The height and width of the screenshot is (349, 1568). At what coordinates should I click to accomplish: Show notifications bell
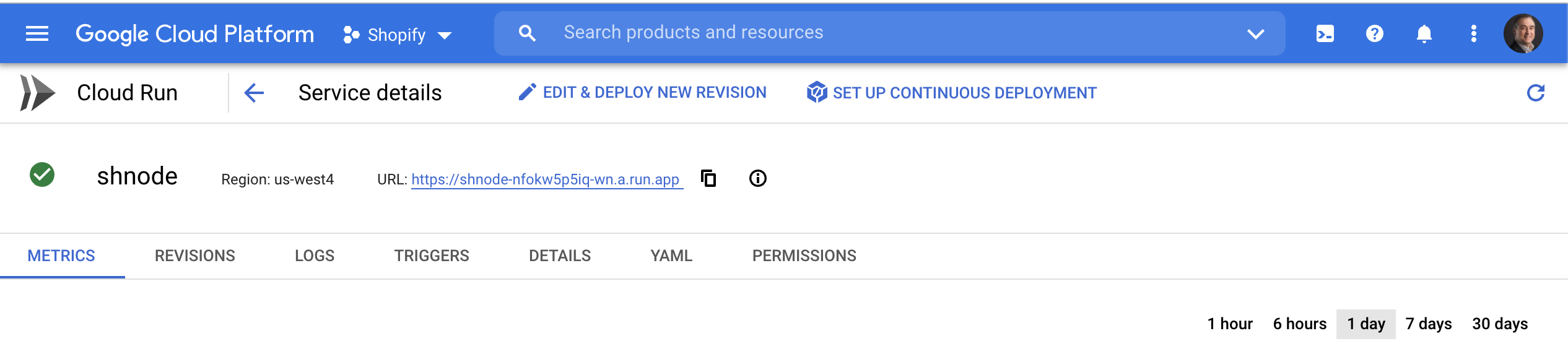[x=1424, y=33]
